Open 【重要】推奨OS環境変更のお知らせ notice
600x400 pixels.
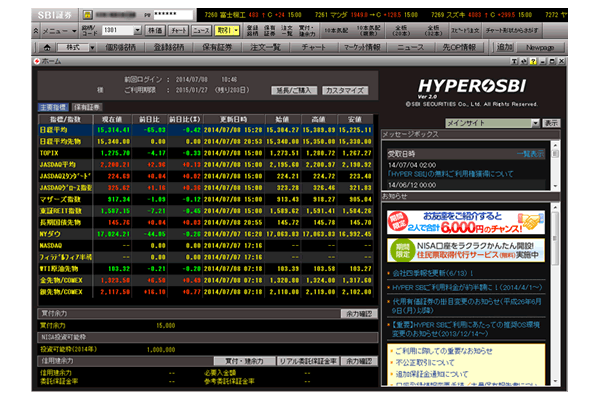[x=466, y=329]
